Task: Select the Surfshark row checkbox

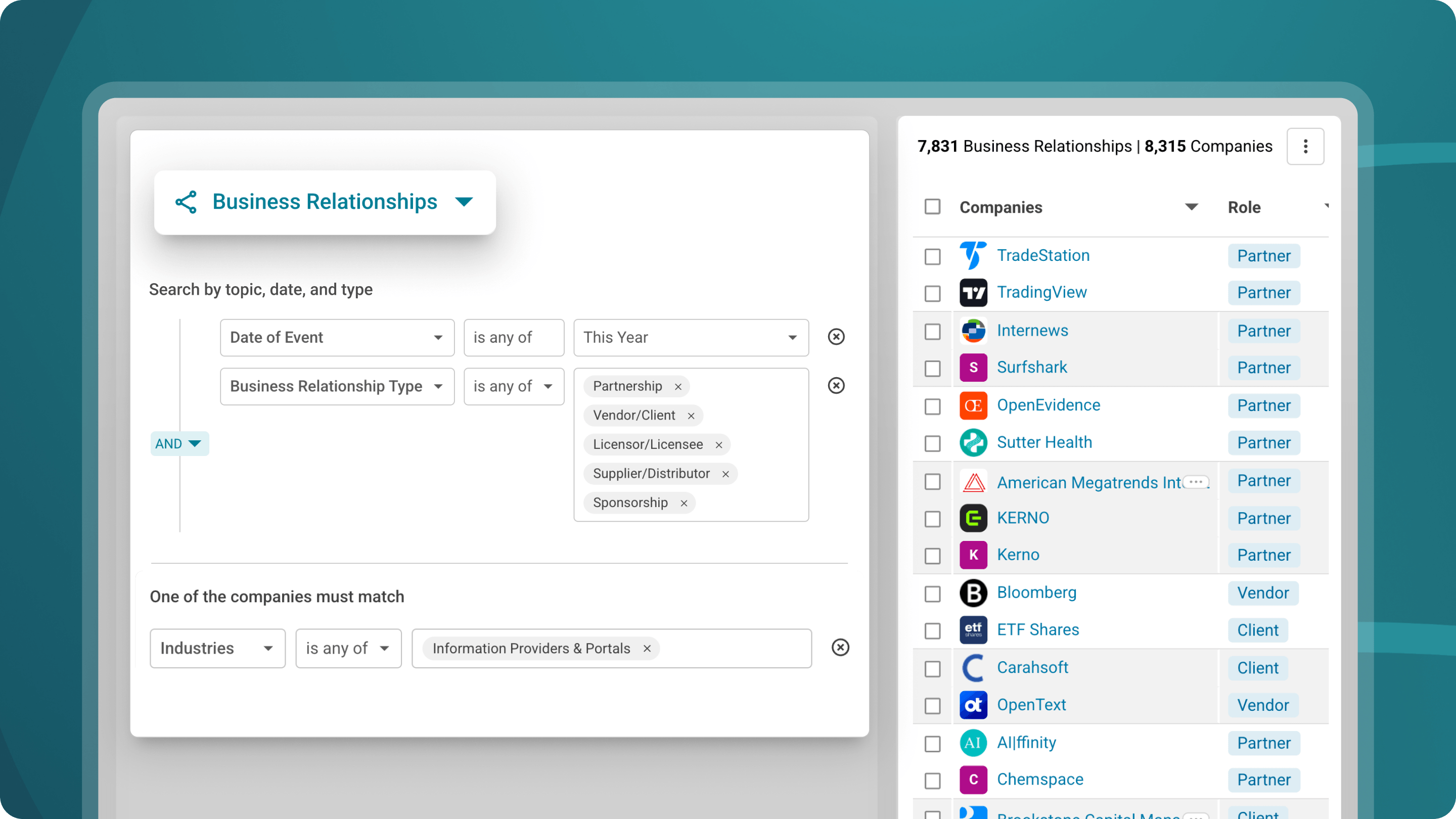Action: coord(933,369)
